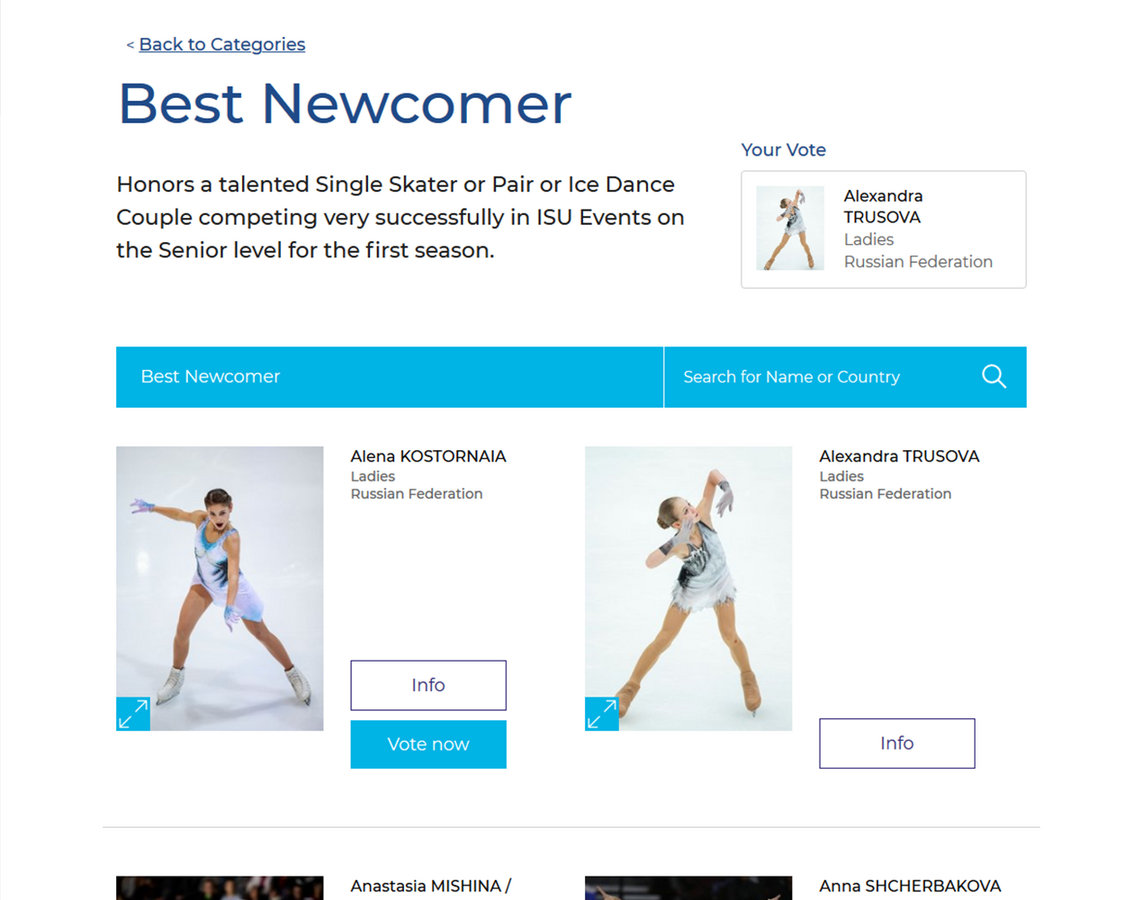Open Info for Alena KOSTORNAIA

pyautogui.click(x=428, y=685)
